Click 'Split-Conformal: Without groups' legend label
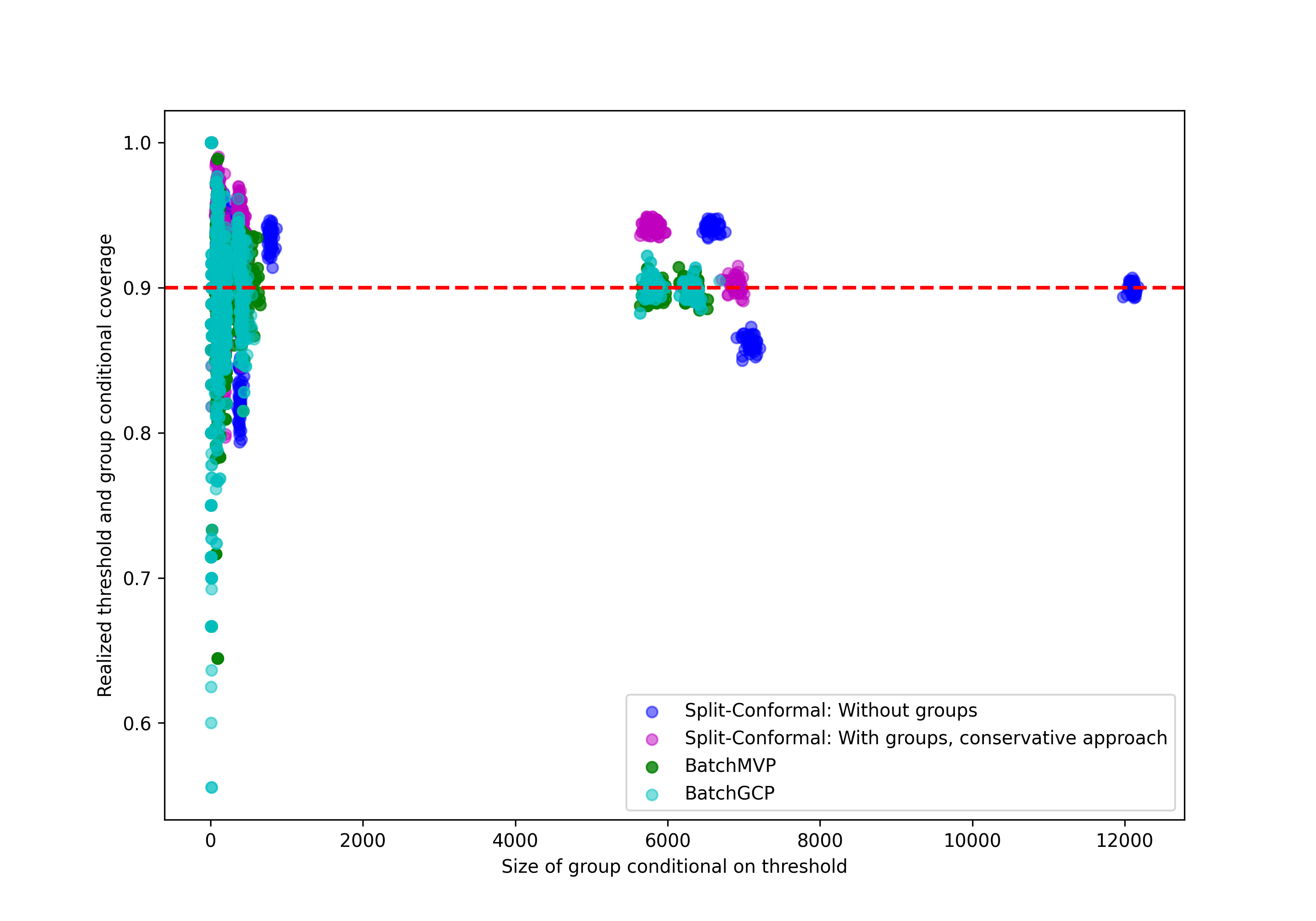The image size is (1316, 921). pyautogui.click(x=830, y=710)
